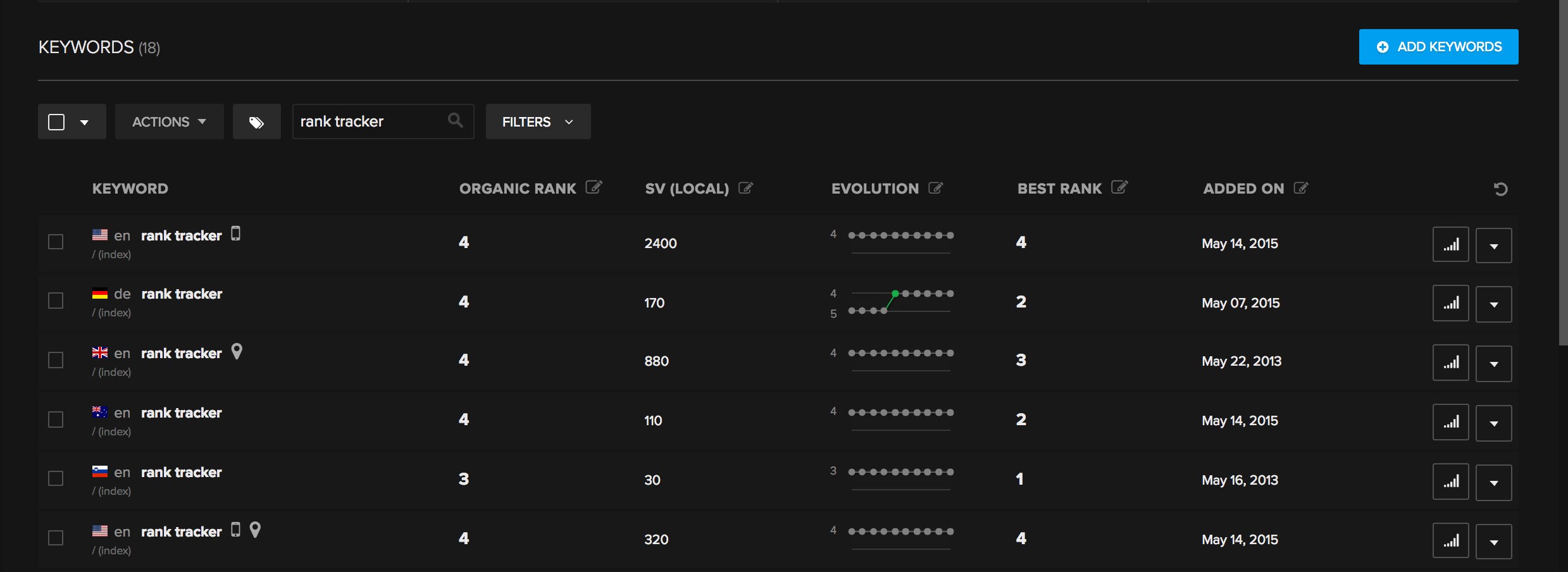Click the refresh icon in table header
The height and width of the screenshot is (572, 1568).
[1500, 189]
